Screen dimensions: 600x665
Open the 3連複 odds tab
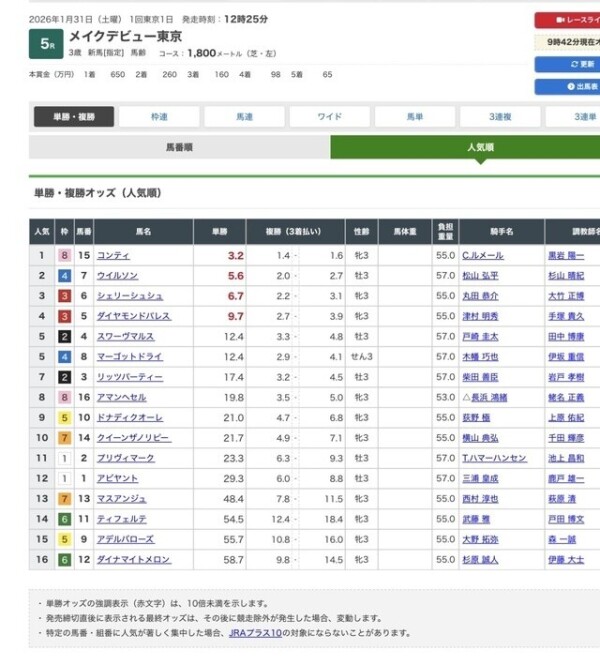tap(499, 117)
